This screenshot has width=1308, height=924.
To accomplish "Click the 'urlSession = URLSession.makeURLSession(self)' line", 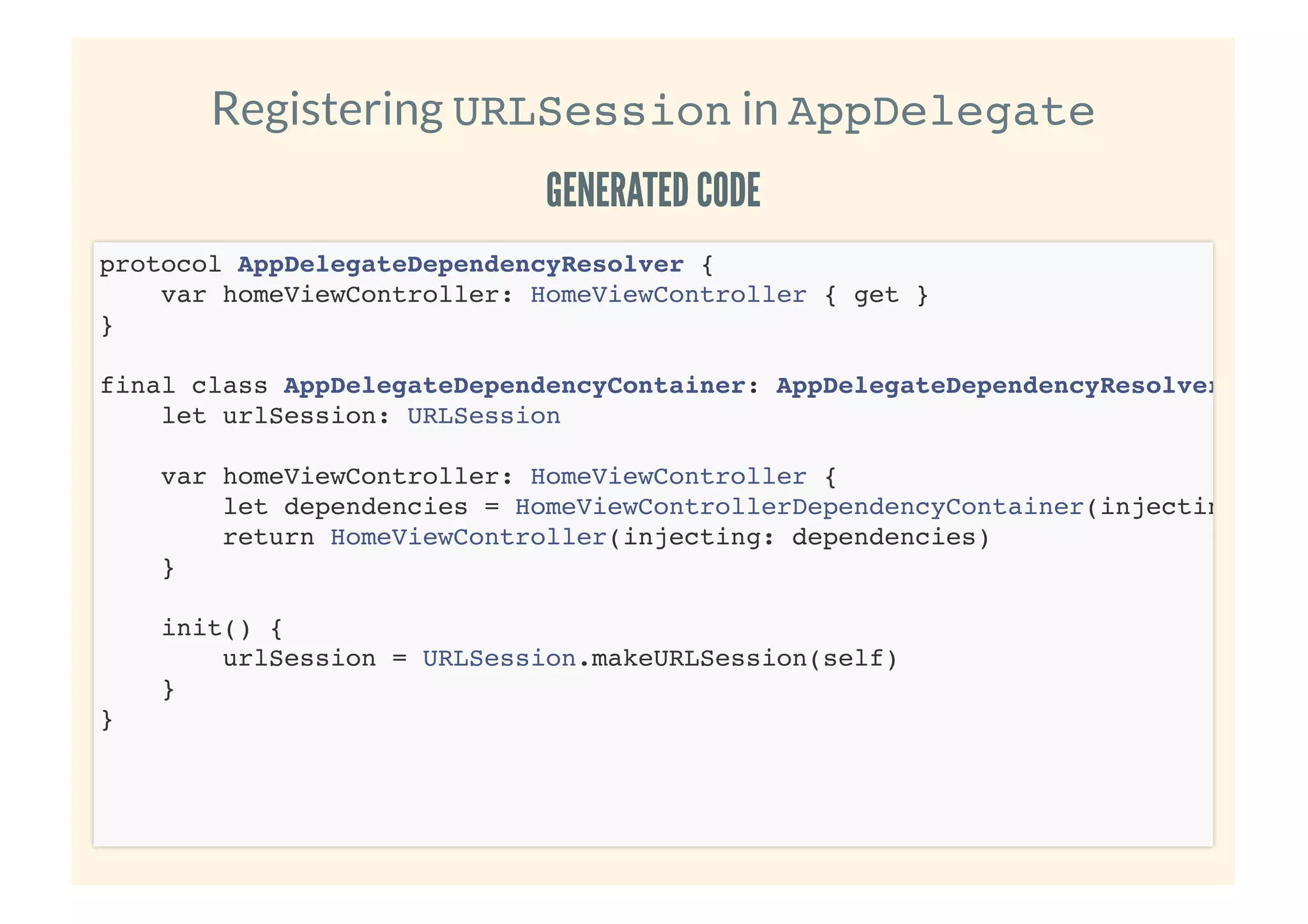I will pos(560,658).
